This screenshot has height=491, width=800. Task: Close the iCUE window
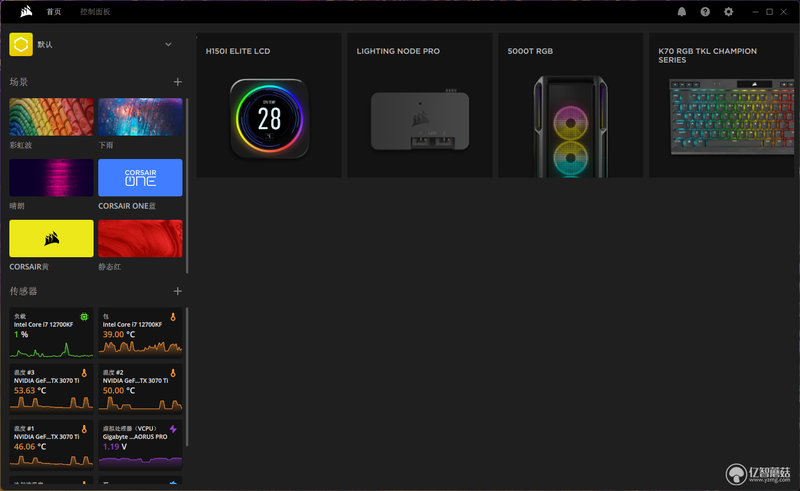pyautogui.click(x=784, y=12)
